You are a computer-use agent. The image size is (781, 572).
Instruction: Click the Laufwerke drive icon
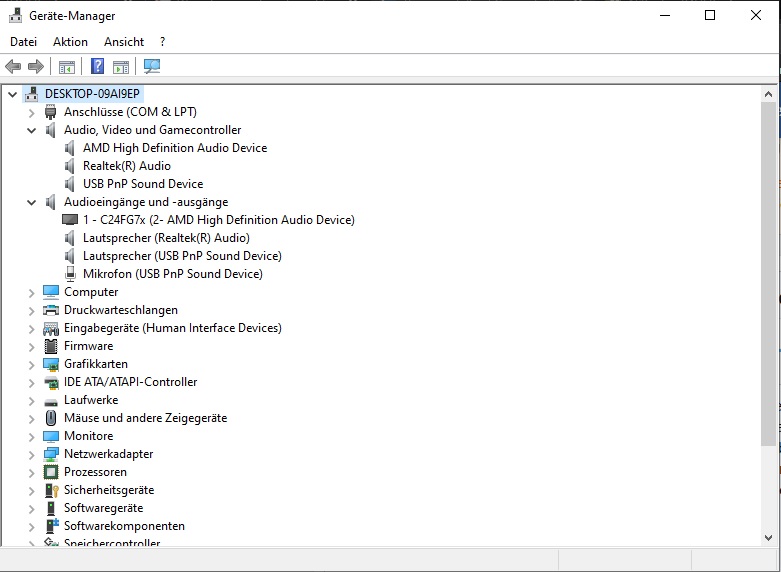tap(51, 402)
